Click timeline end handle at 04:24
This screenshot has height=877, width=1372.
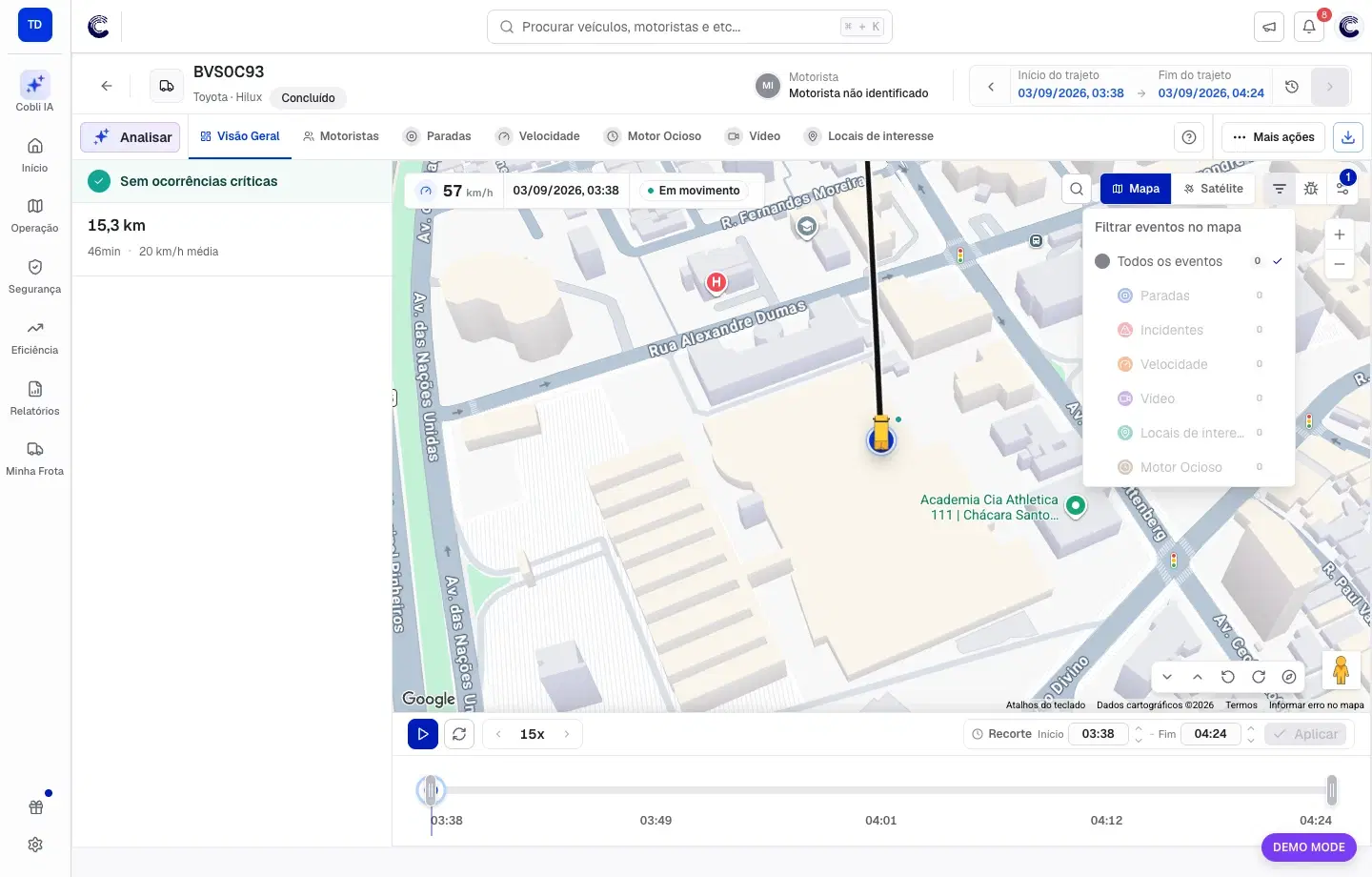click(x=1332, y=790)
